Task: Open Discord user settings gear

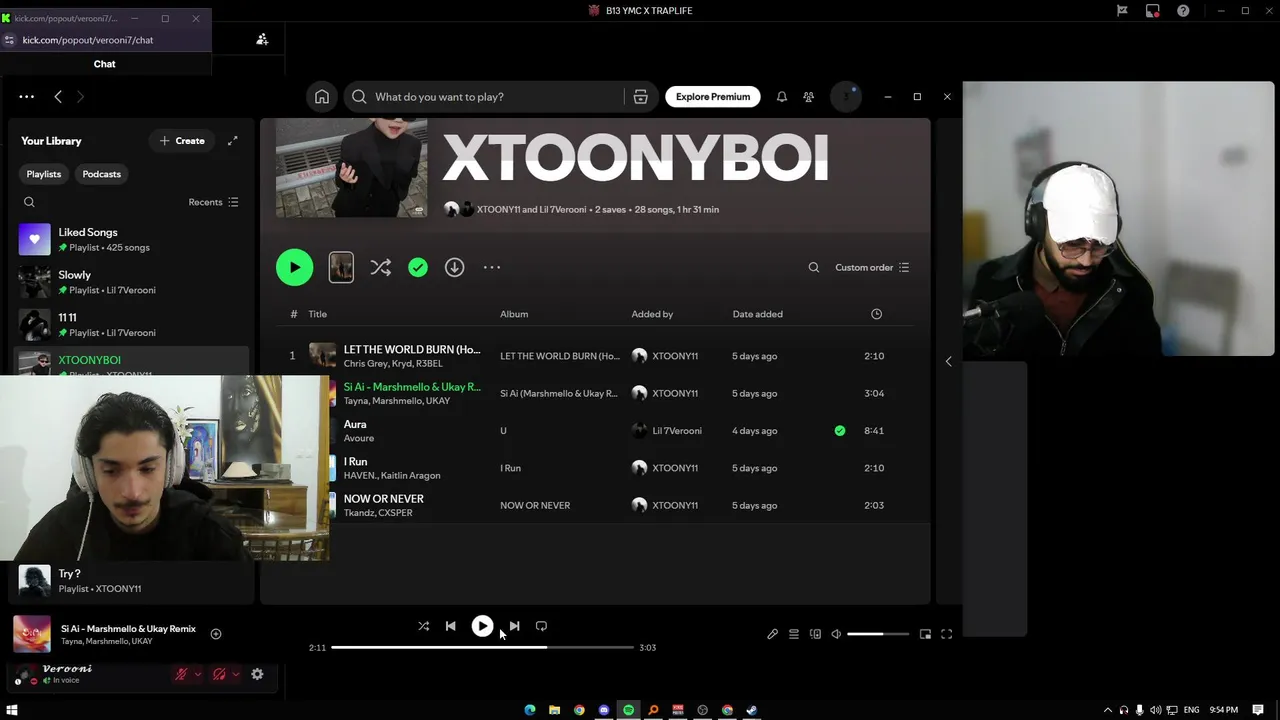Action: [257, 674]
